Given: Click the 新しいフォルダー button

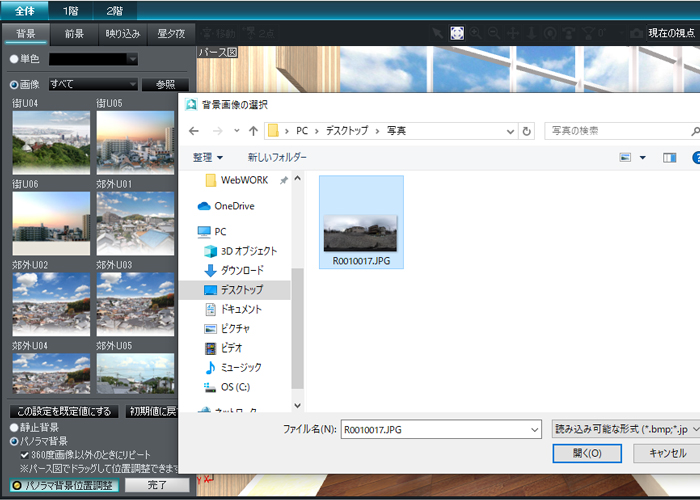Looking at the screenshot, I should tap(277, 157).
